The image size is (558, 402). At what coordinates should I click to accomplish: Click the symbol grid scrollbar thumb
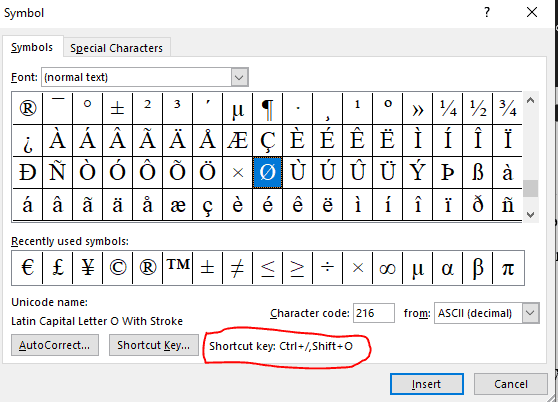pyautogui.click(x=530, y=189)
